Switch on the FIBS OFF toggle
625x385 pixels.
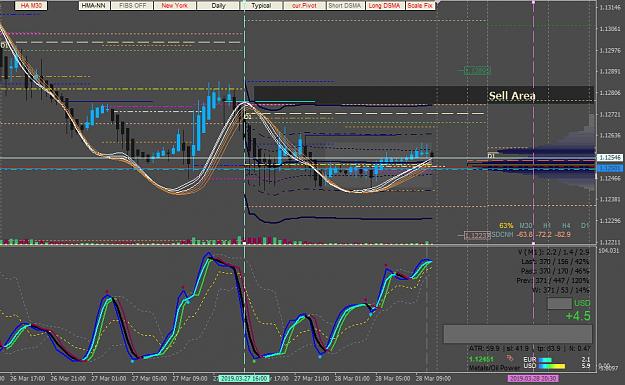pyautogui.click(x=133, y=6)
